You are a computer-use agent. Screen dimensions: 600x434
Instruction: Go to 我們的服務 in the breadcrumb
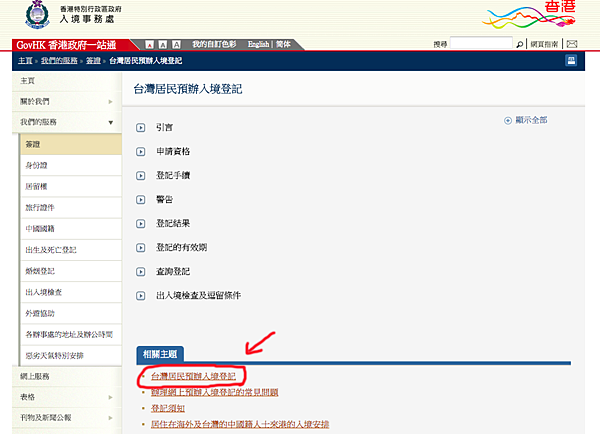pyautogui.click(x=59, y=60)
